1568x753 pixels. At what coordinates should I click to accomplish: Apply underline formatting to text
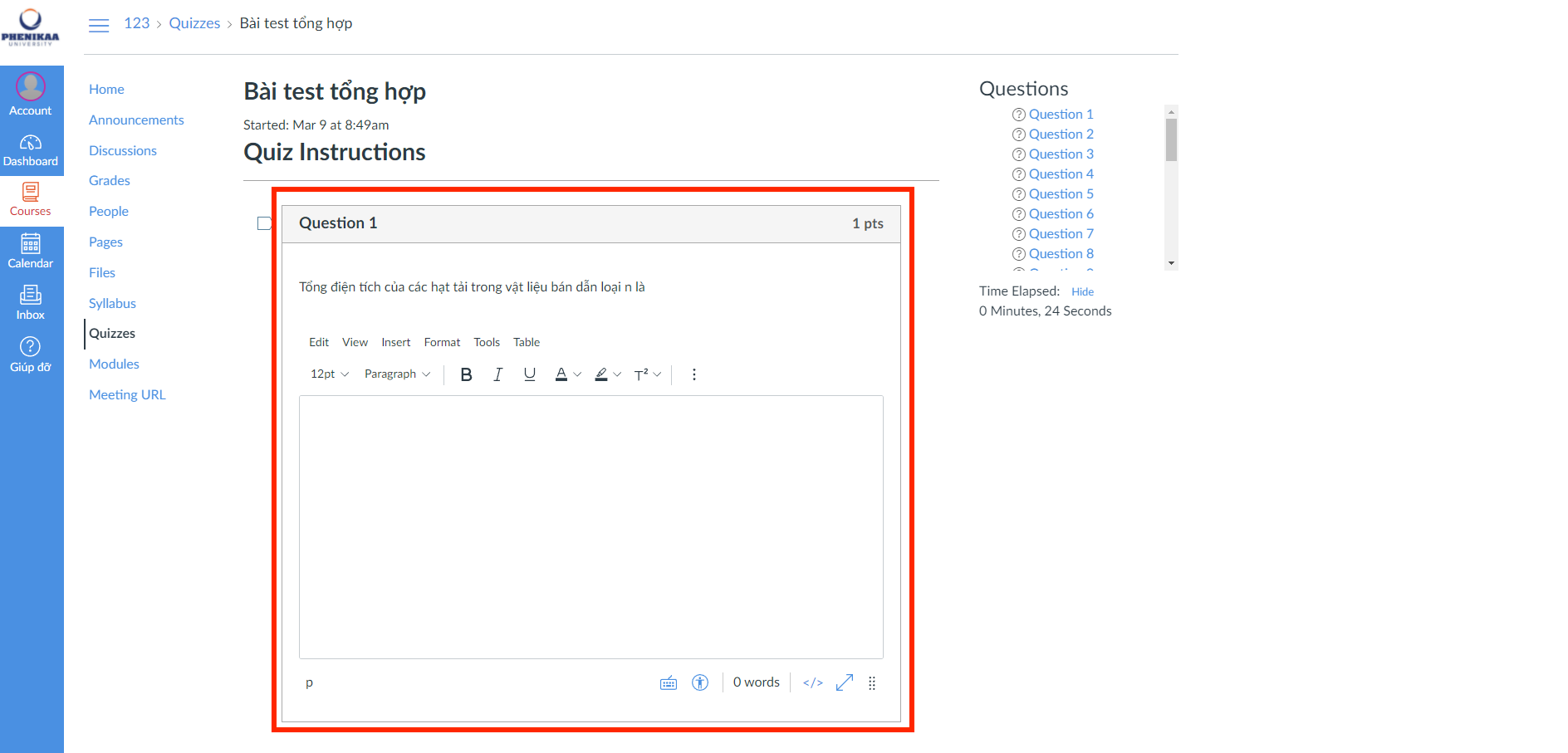529,374
